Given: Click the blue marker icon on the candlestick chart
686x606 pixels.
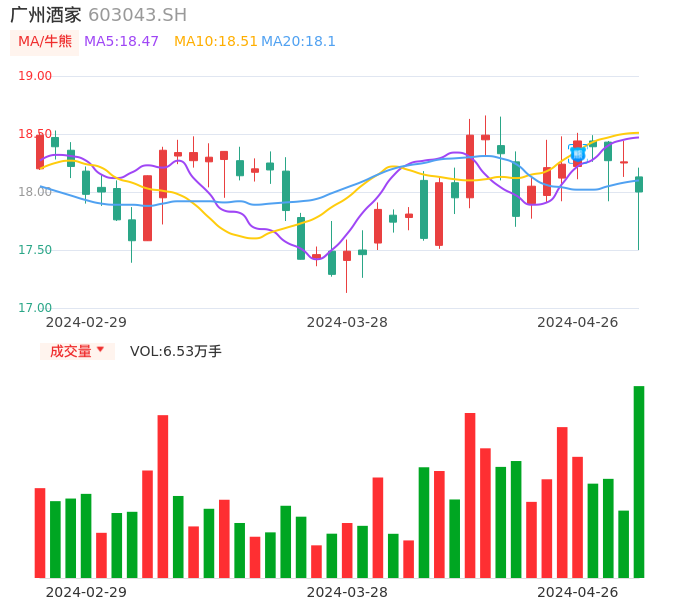Looking at the screenshot, I should point(577,152).
